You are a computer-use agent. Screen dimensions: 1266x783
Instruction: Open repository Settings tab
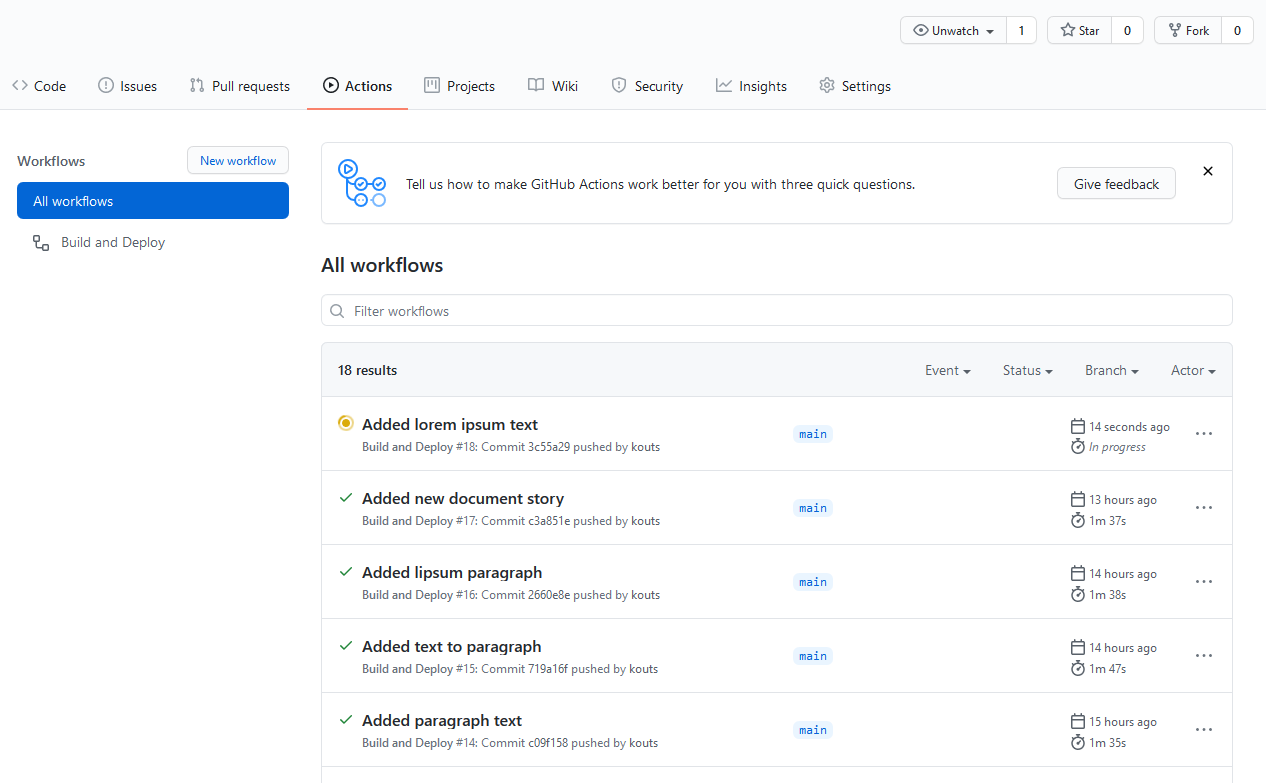pyautogui.click(x=854, y=86)
